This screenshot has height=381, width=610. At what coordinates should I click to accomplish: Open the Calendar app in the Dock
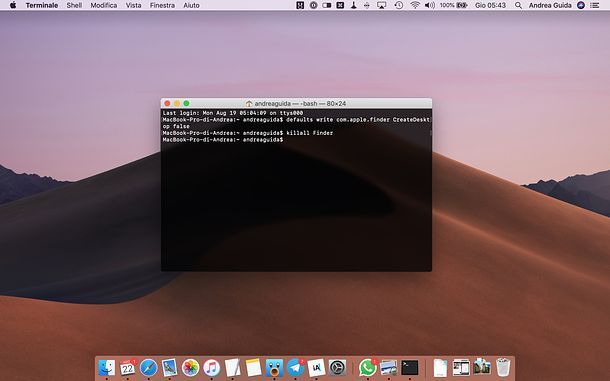pos(128,367)
